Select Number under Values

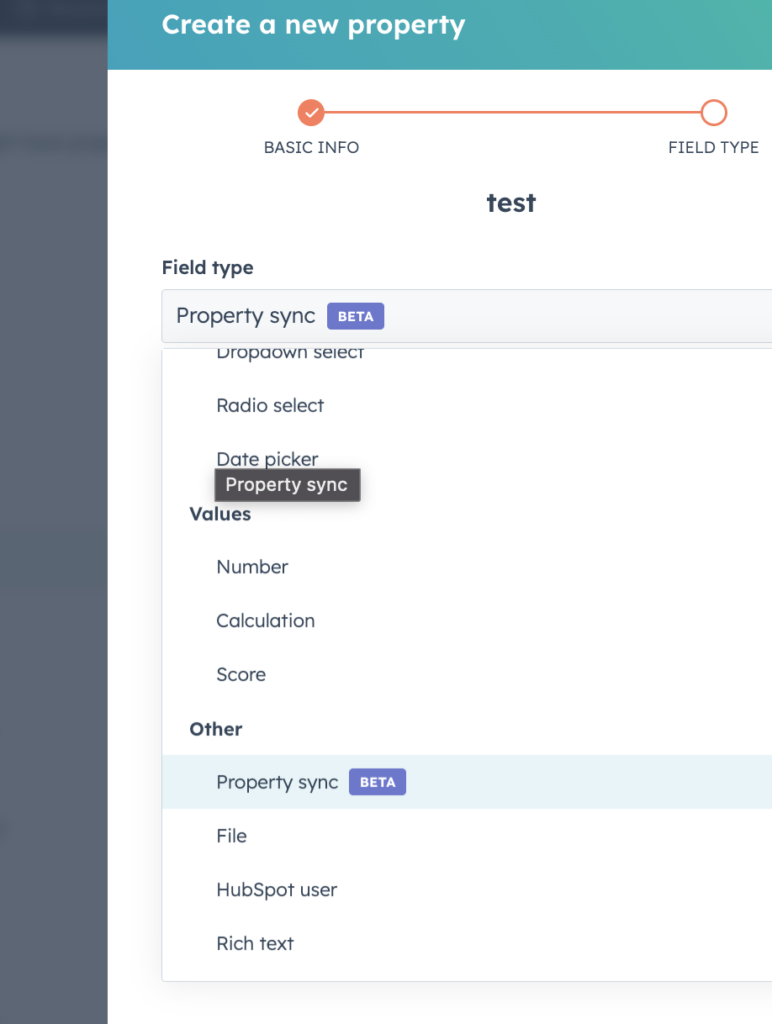(252, 567)
